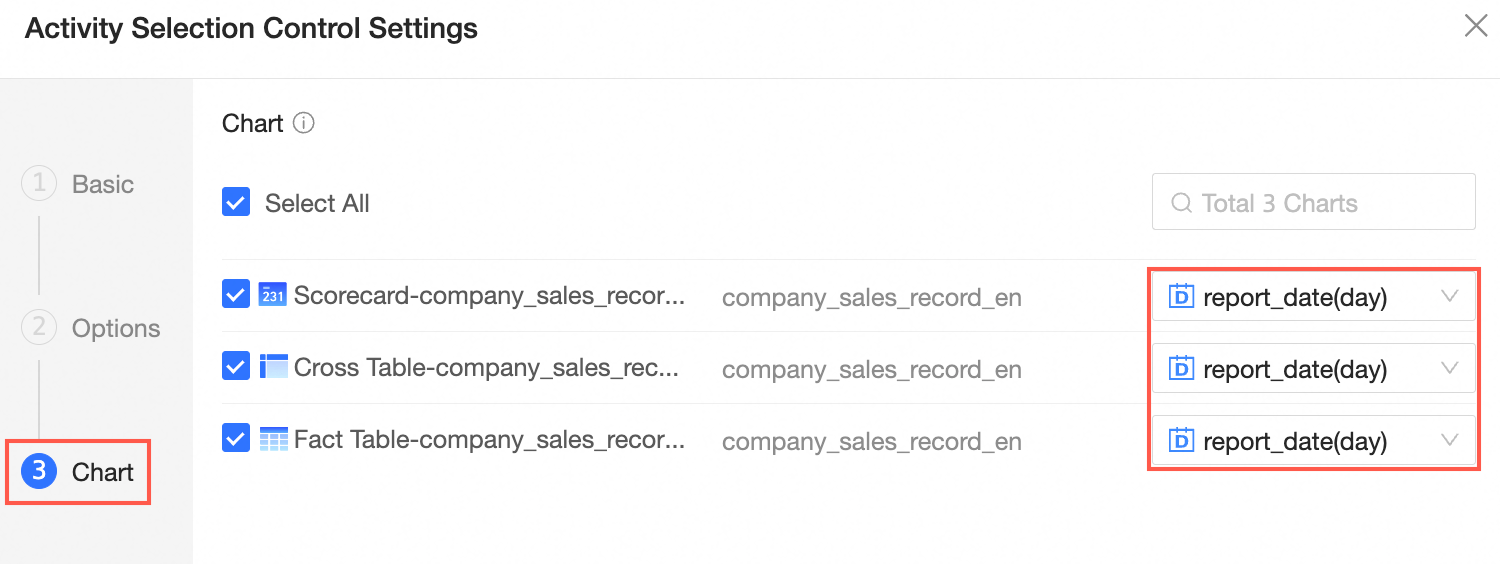Expand the Scorecard report_date dropdown arrow
Screen dimensions: 1500x564
coord(1449,297)
